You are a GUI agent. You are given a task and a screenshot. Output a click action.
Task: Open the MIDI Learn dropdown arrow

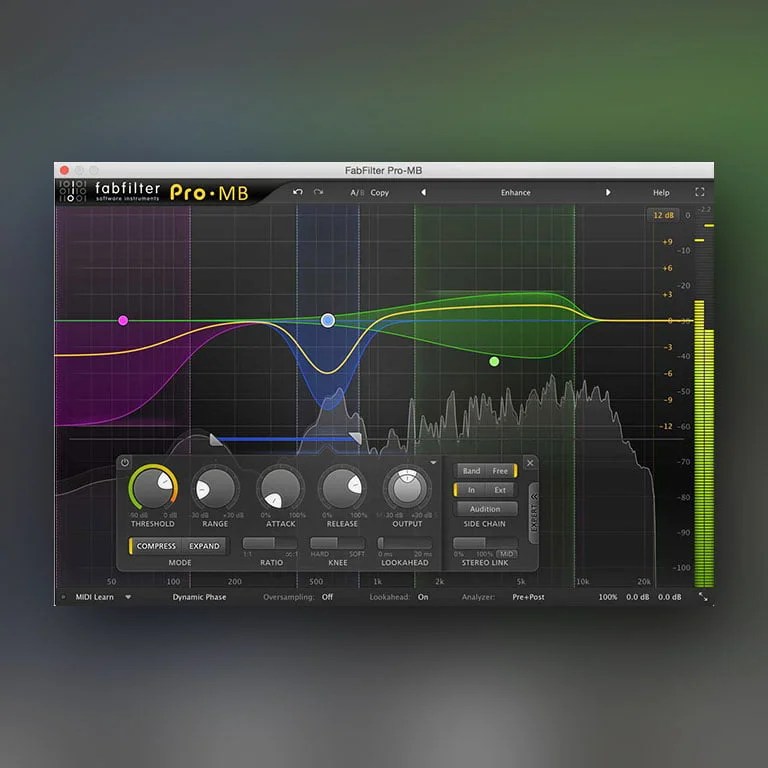[128, 597]
